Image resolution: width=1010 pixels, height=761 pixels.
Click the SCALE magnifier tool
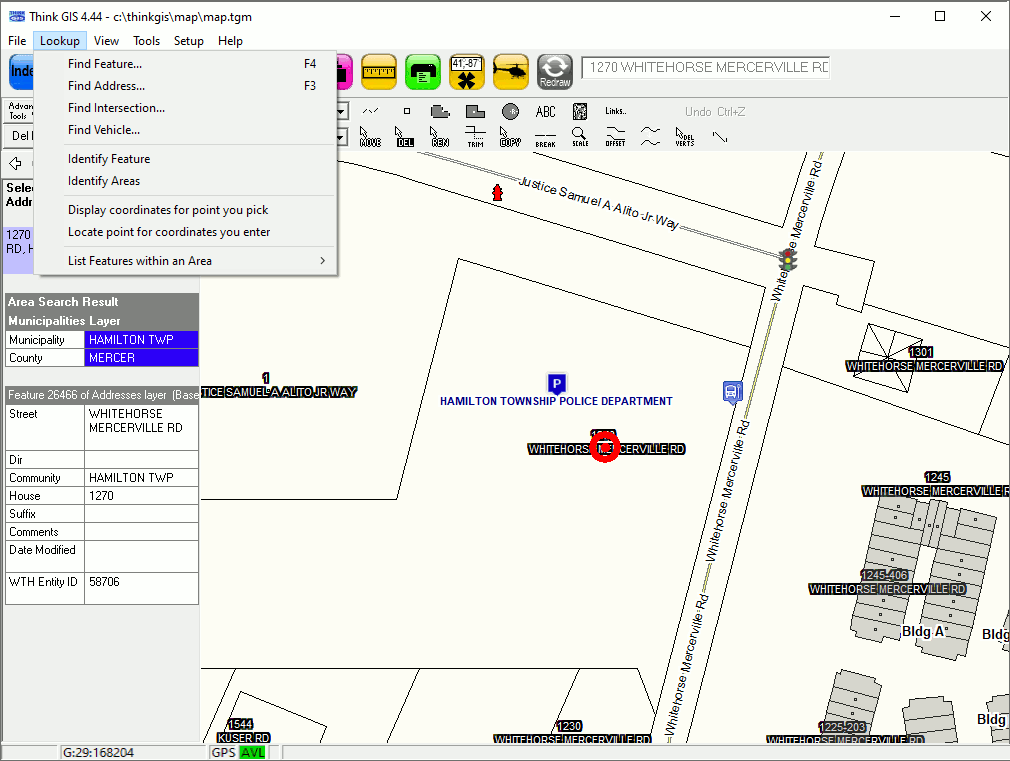580,137
